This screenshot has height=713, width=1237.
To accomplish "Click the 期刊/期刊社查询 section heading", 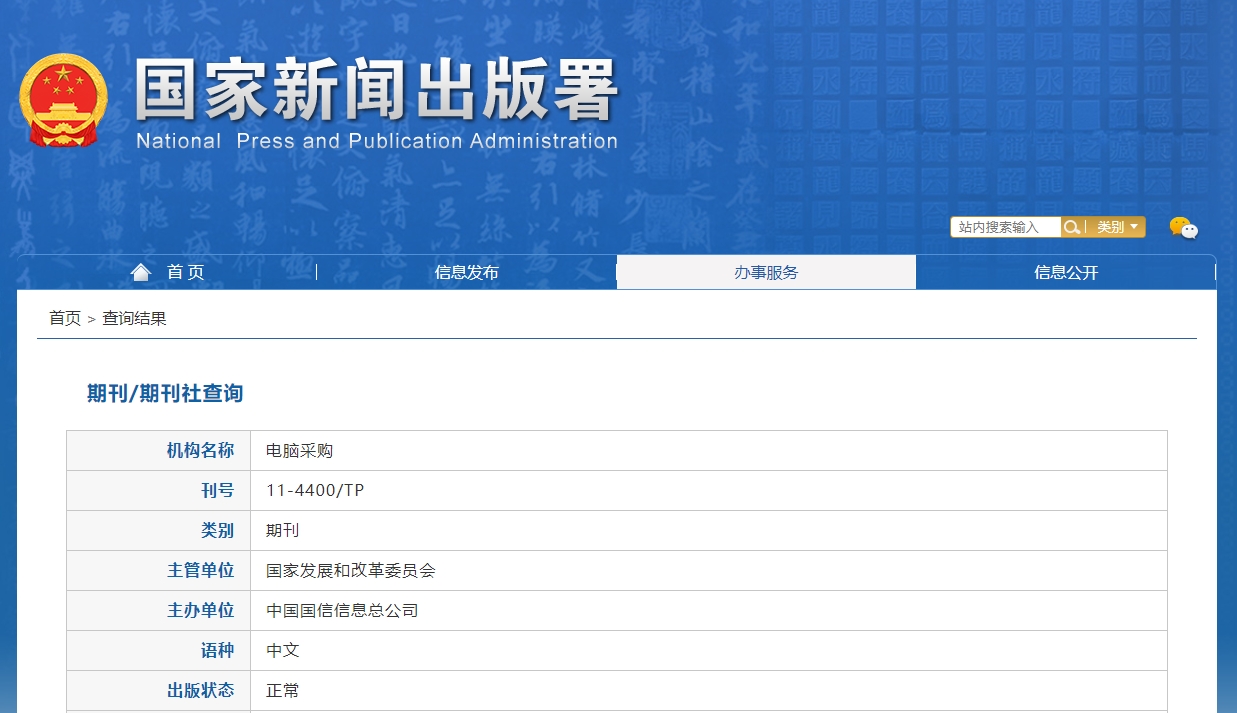I will point(165,393).
